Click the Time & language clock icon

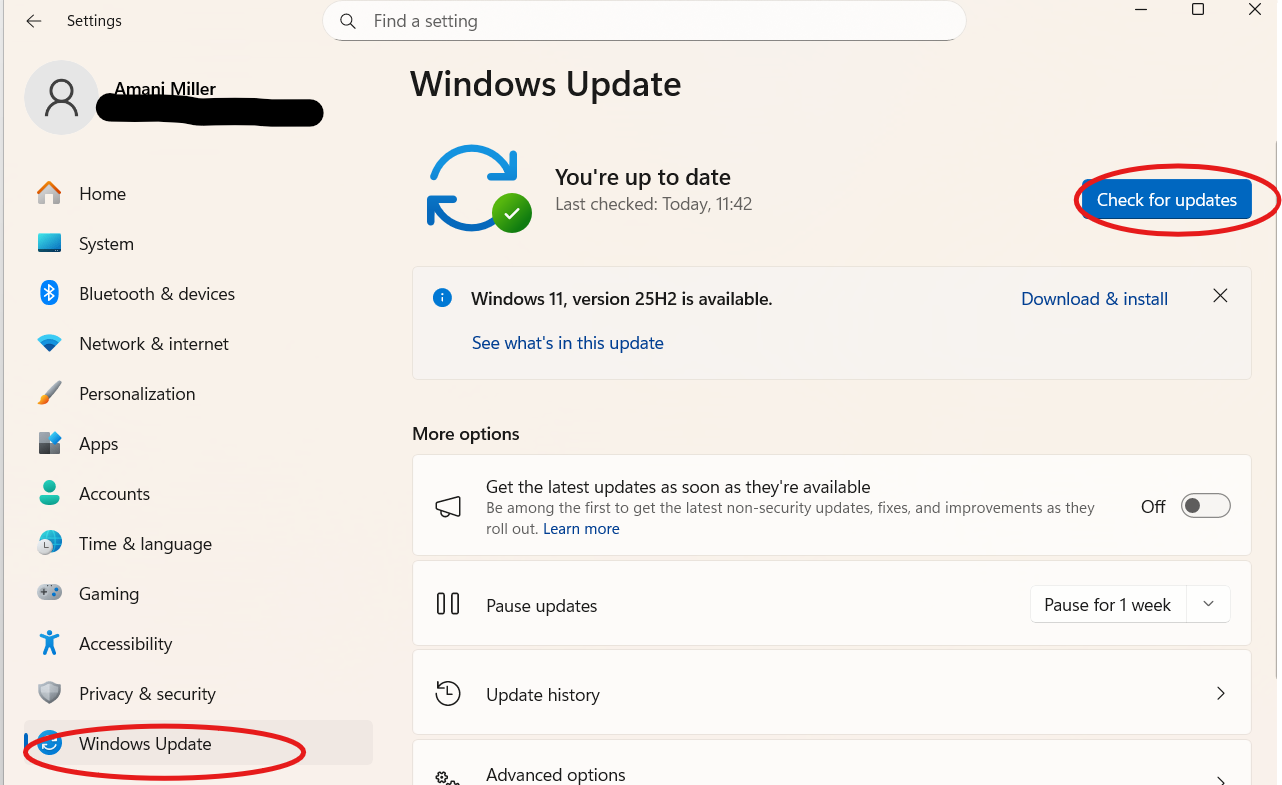(x=49, y=543)
